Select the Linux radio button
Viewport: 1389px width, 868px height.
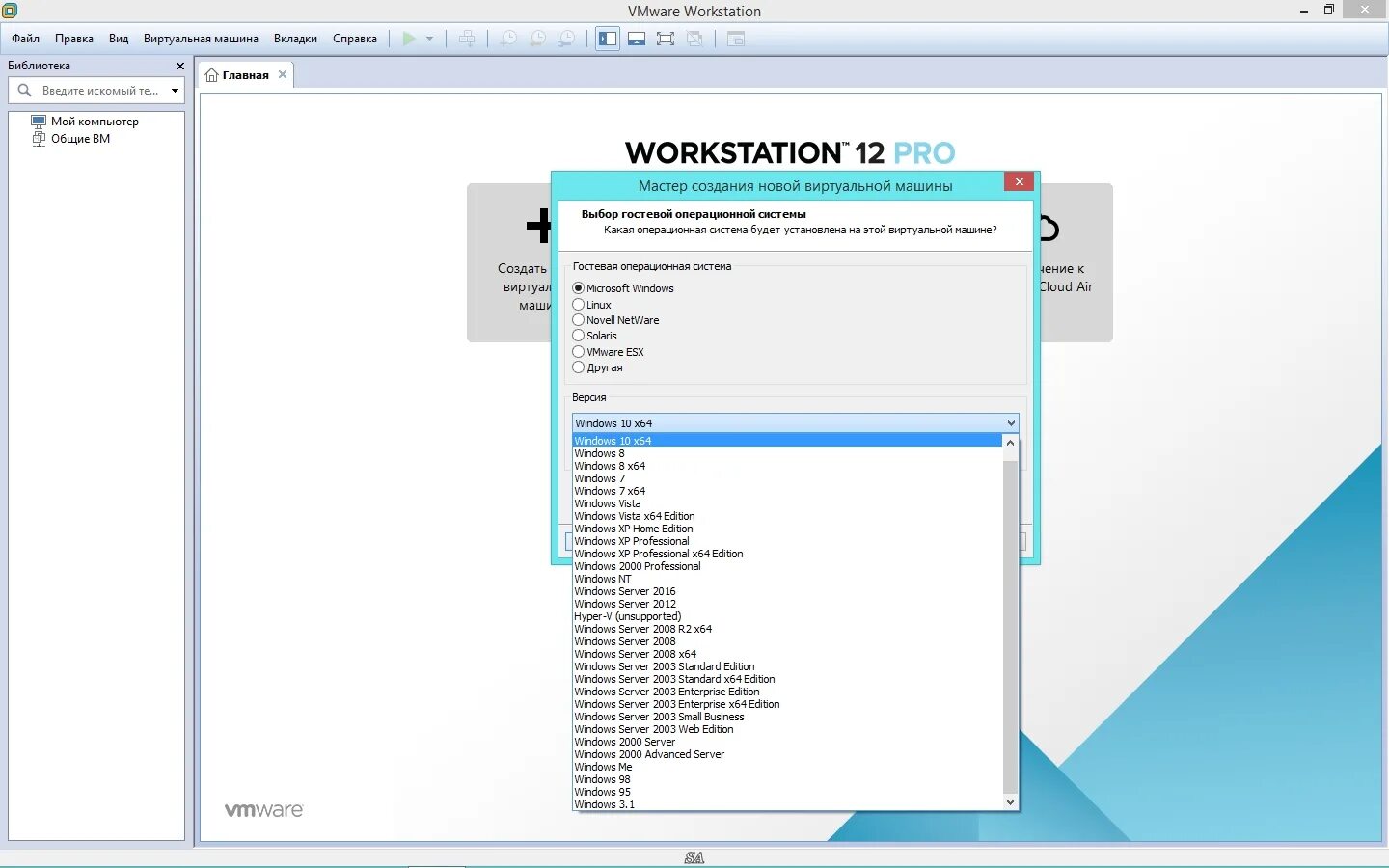(x=580, y=304)
